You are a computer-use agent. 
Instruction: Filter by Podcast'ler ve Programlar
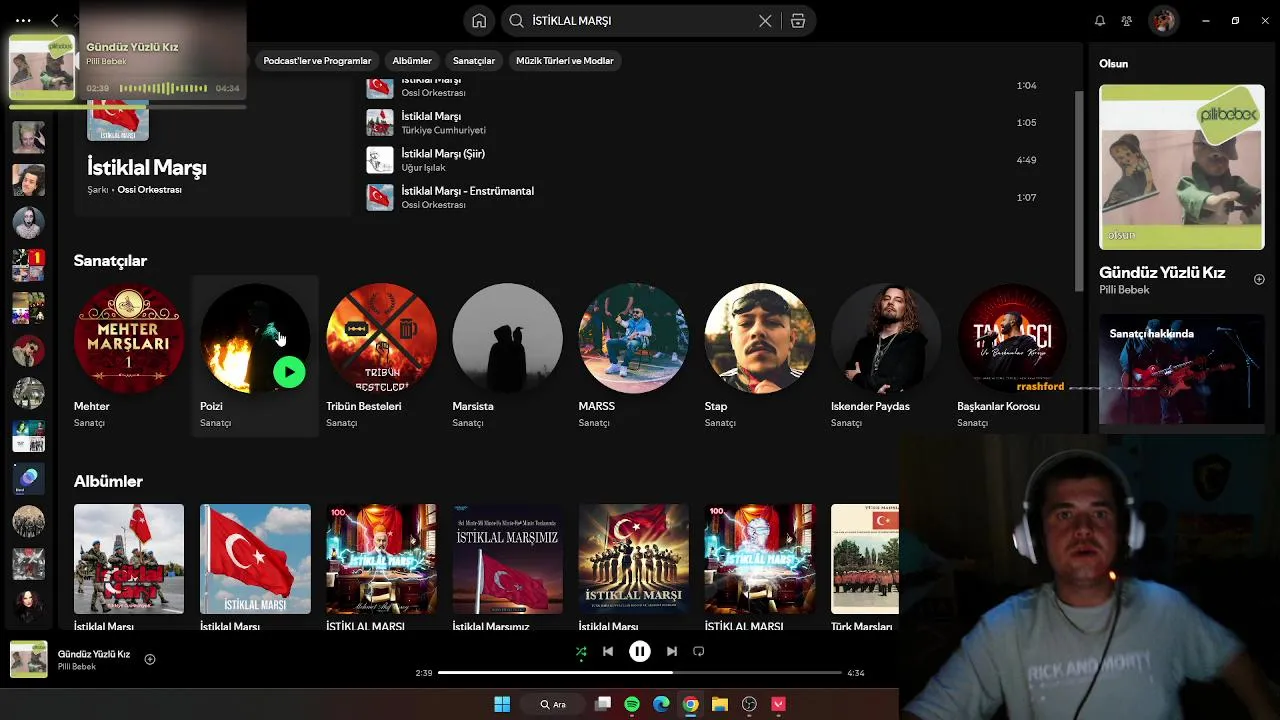(317, 61)
